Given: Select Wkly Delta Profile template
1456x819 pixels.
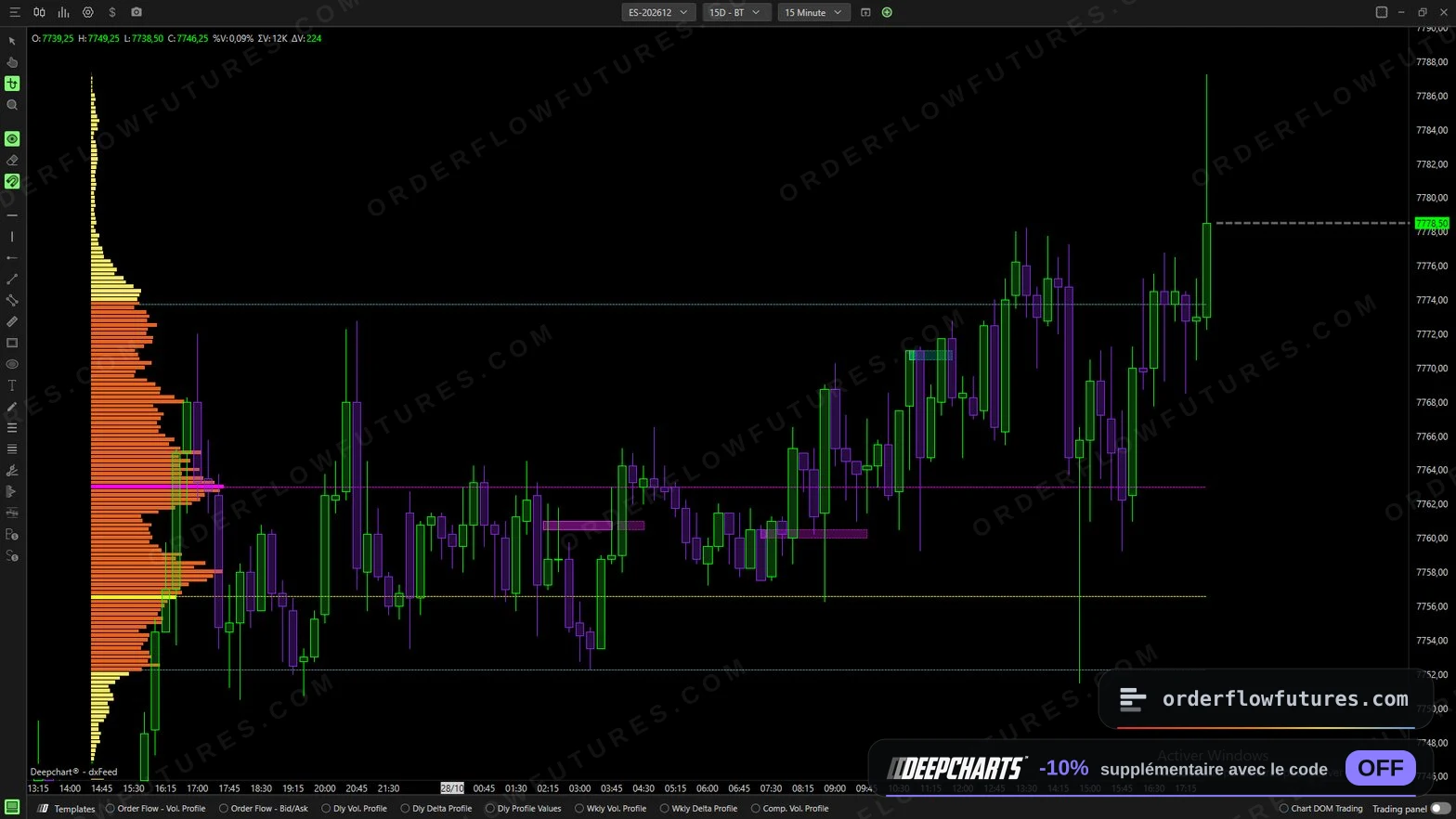Looking at the screenshot, I should pyautogui.click(x=698, y=809).
